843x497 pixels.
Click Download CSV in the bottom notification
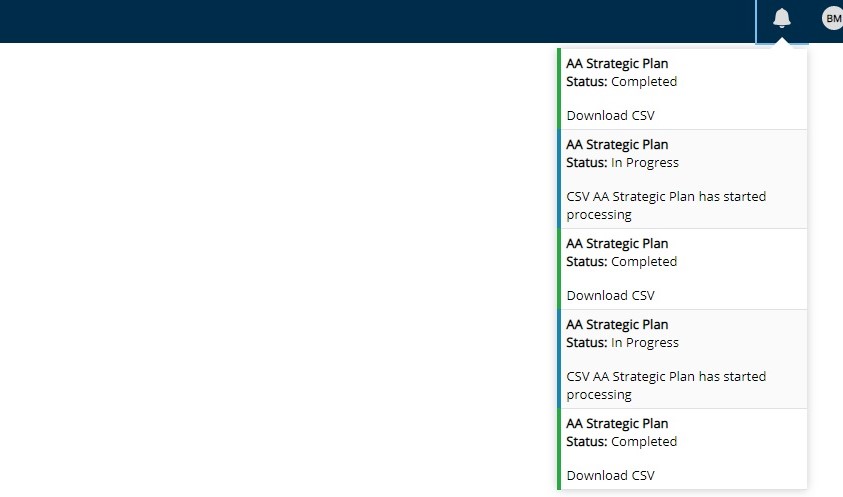point(610,475)
